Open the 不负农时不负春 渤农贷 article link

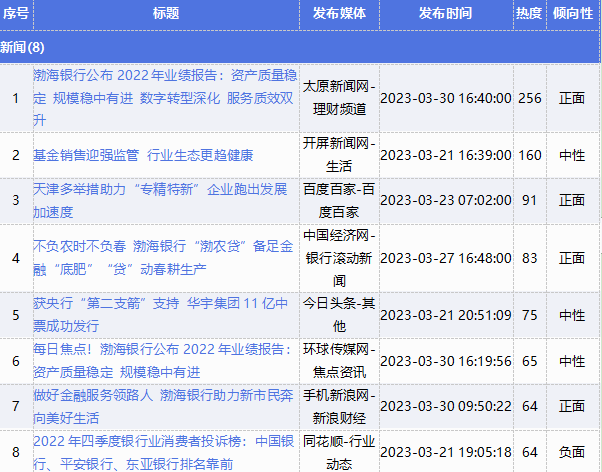pyautogui.click(x=163, y=258)
